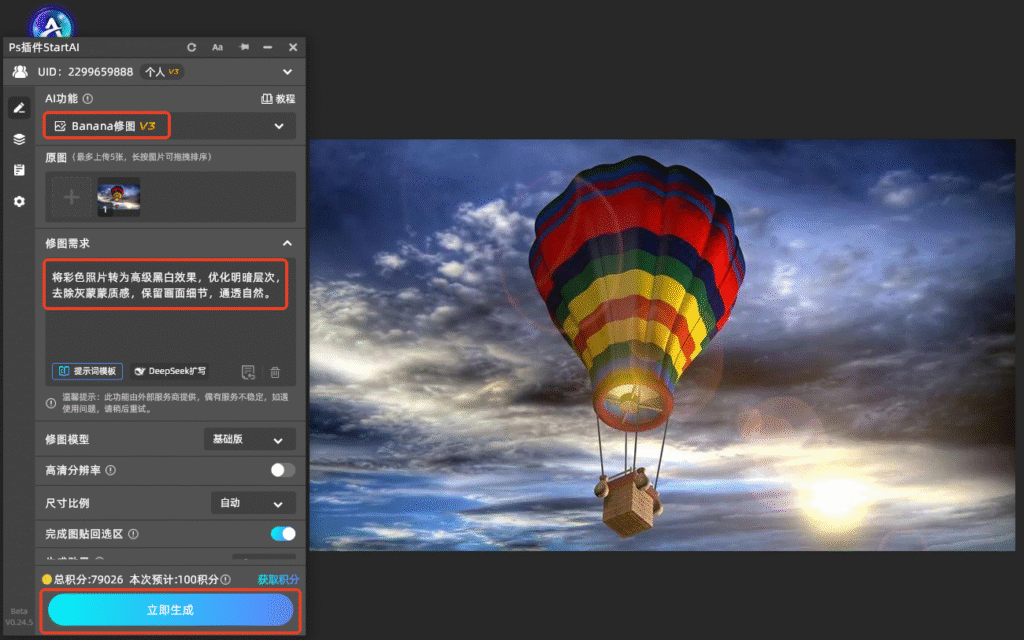Screen dimensions: 1024x640
Task: Expand the UID account dropdown arrow
Action: (x=287, y=72)
